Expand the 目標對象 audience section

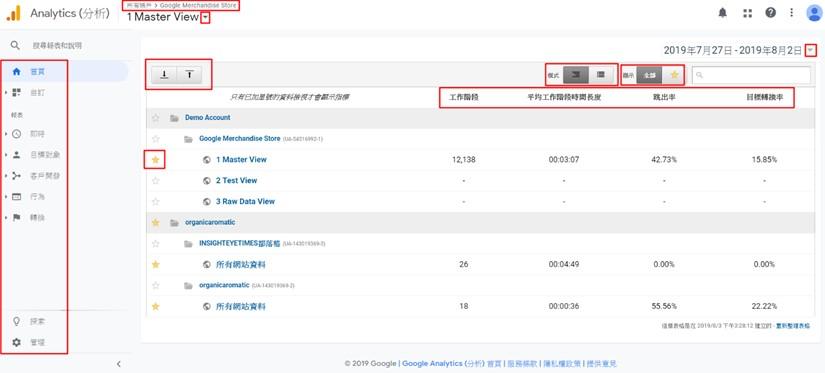pos(6,155)
